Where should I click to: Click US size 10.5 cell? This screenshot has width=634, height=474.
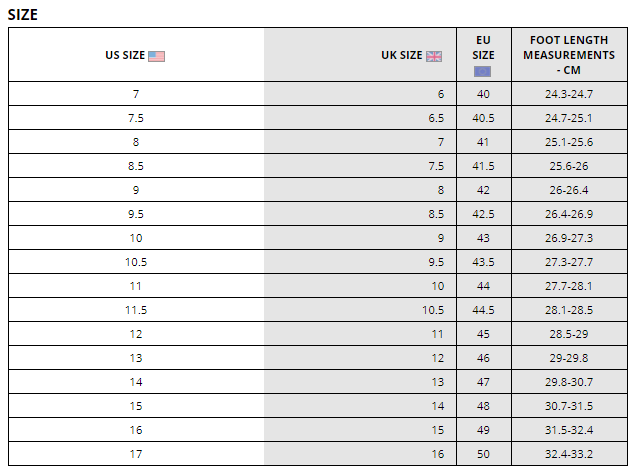(x=136, y=262)
